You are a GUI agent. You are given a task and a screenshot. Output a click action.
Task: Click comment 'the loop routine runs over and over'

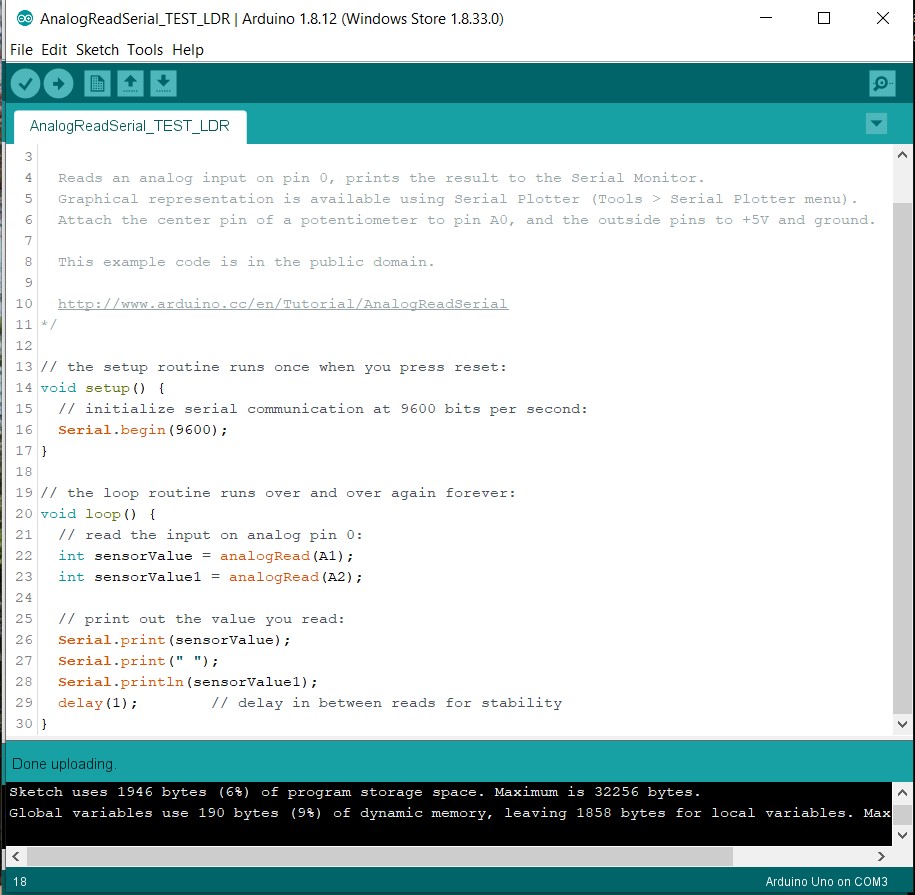[x=224, y=493]
